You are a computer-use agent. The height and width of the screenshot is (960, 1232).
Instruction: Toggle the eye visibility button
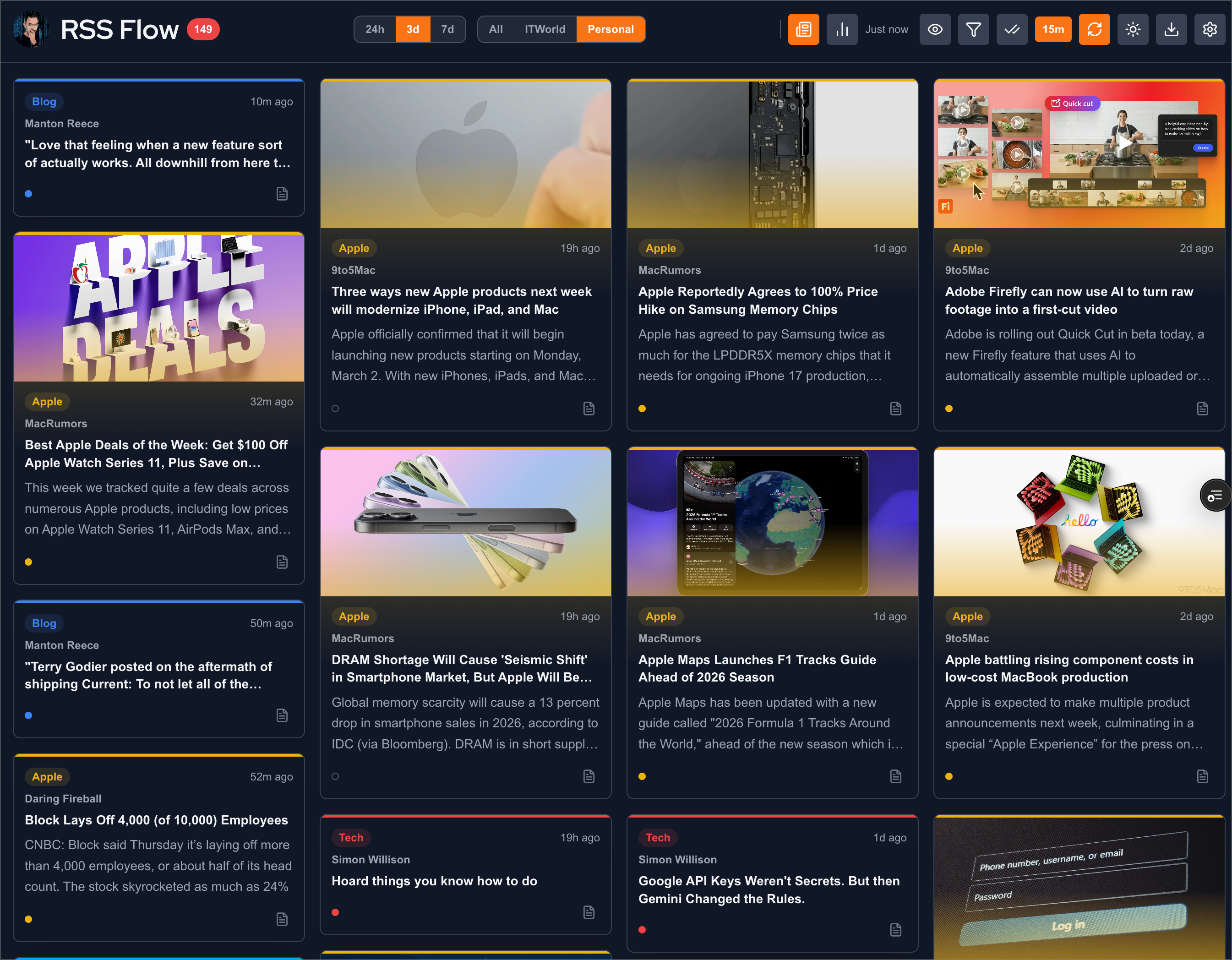point(935,29)
